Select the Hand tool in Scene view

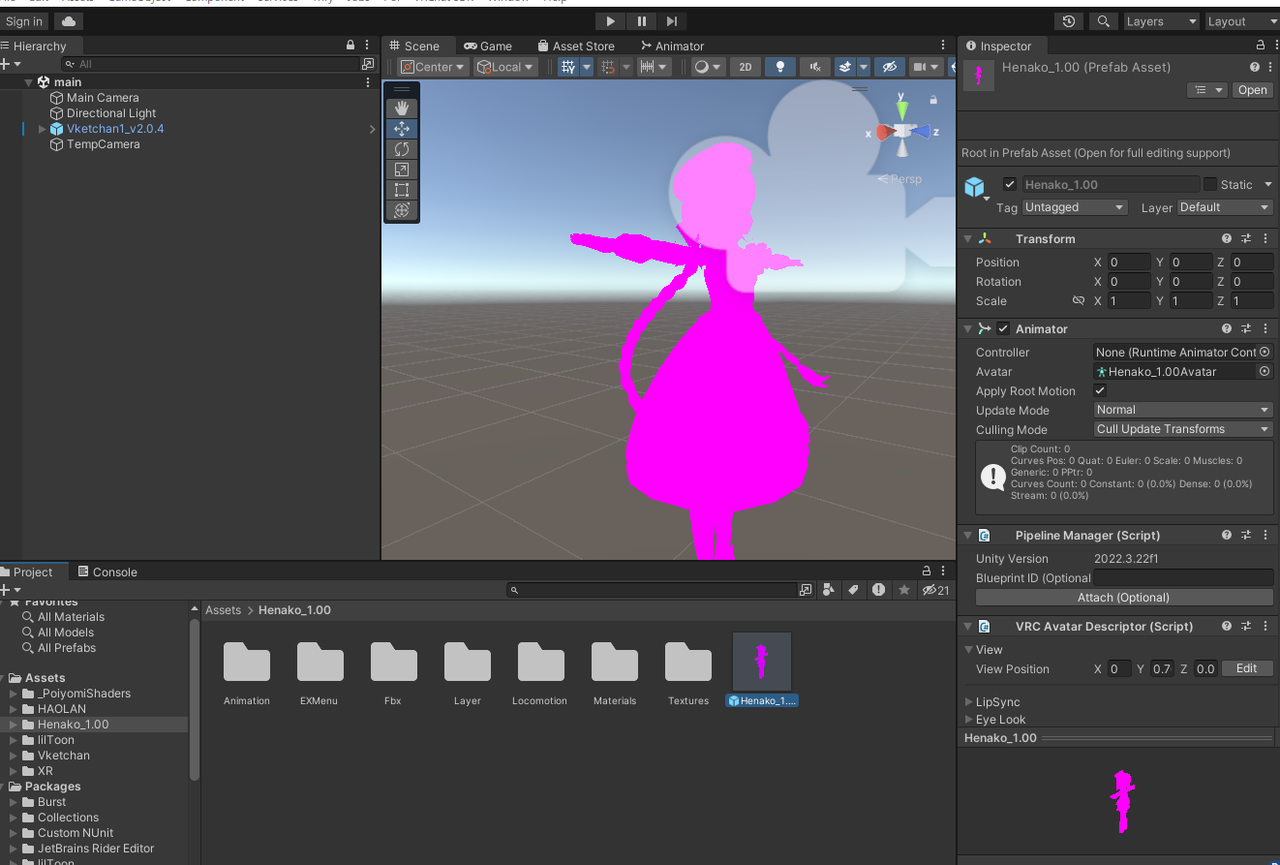pos(402,108)
